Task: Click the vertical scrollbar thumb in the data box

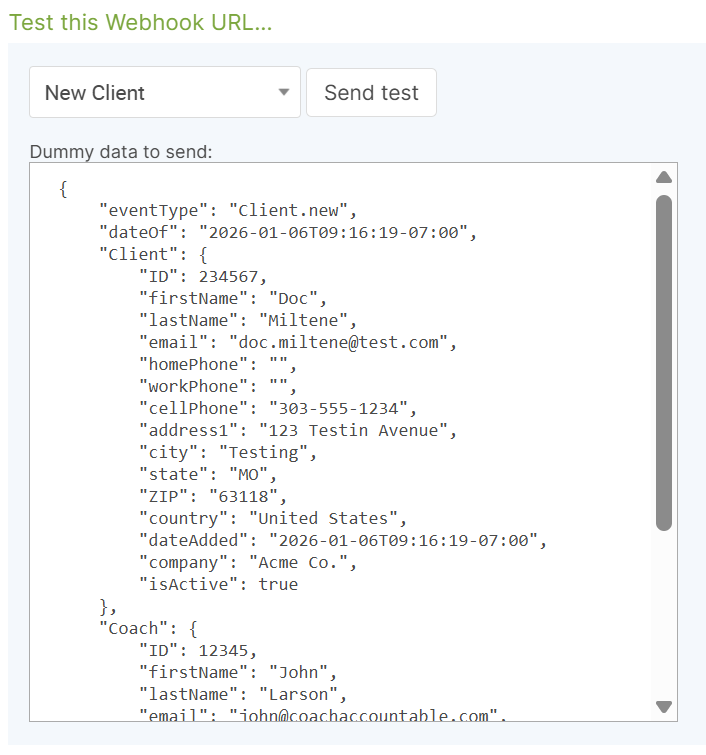Action: tap(664, 363)
